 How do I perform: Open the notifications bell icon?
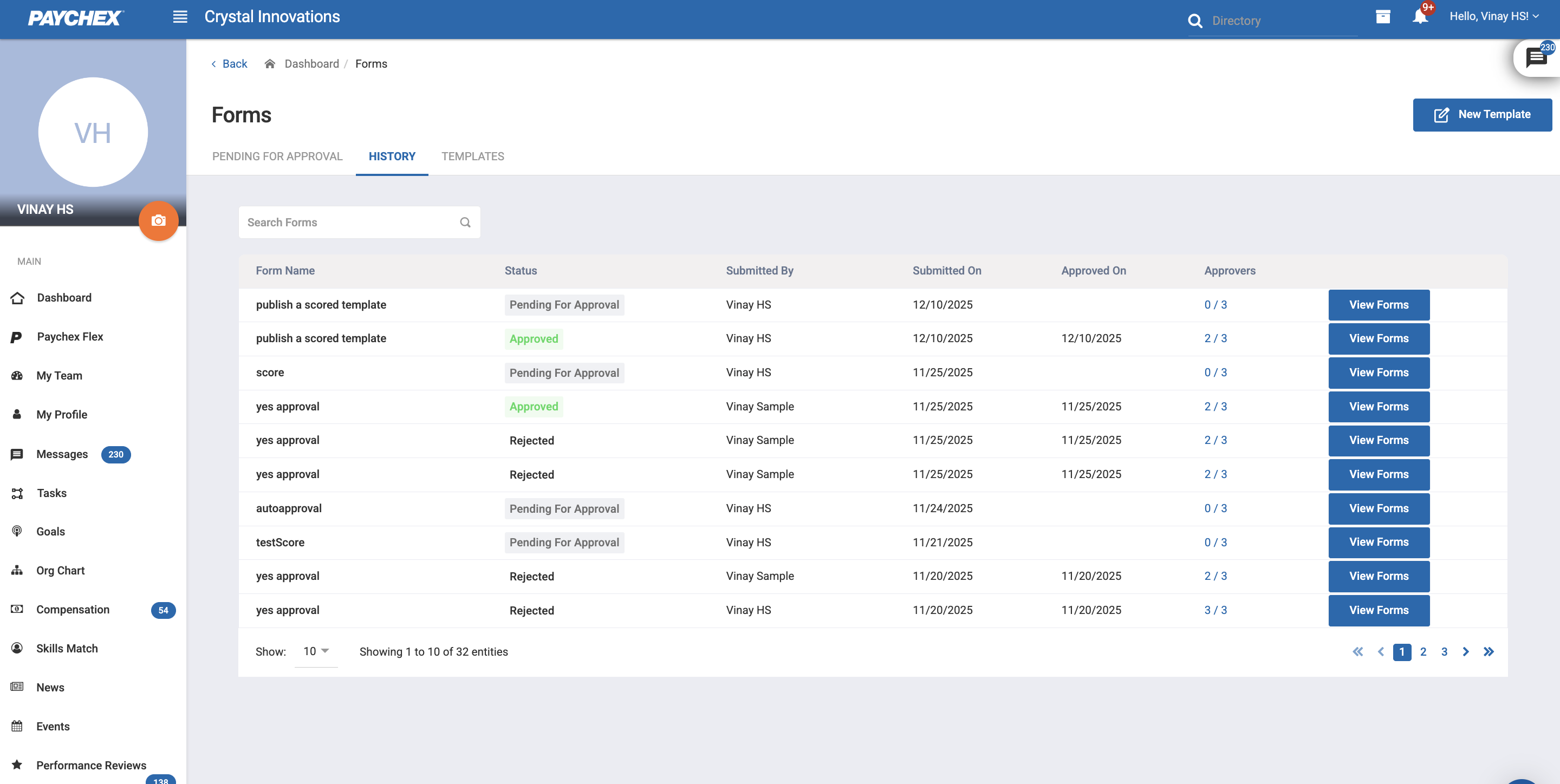pos(1420,16)
